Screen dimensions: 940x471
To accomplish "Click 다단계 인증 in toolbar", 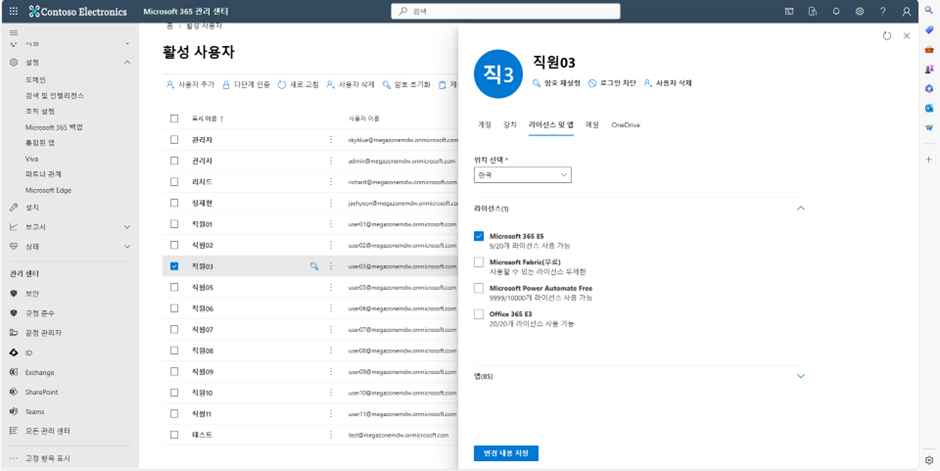I will pos(246,84).
